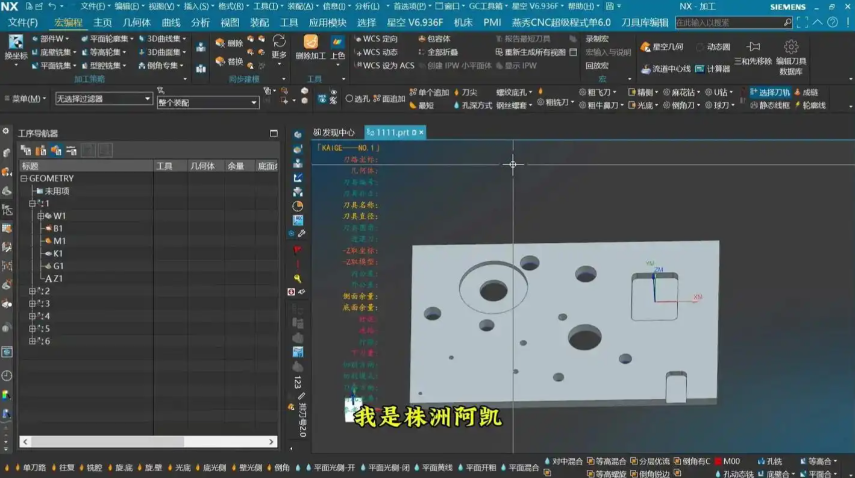Click the 平面混合 droplet icon
Viewport: 855px width, 478px height.
point(504,467)
